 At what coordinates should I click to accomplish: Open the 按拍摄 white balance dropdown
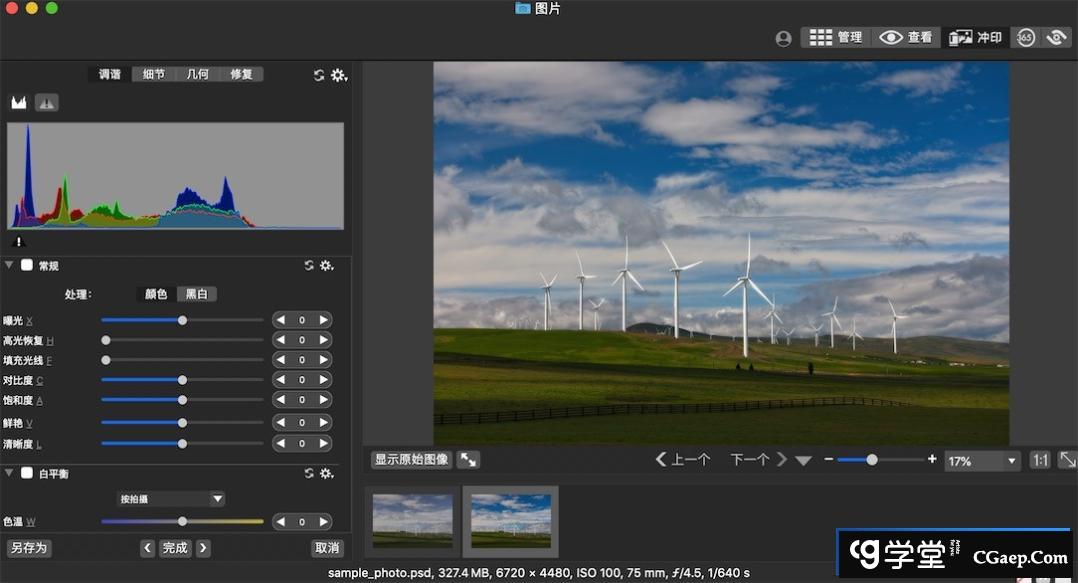(x=172, y=498)
